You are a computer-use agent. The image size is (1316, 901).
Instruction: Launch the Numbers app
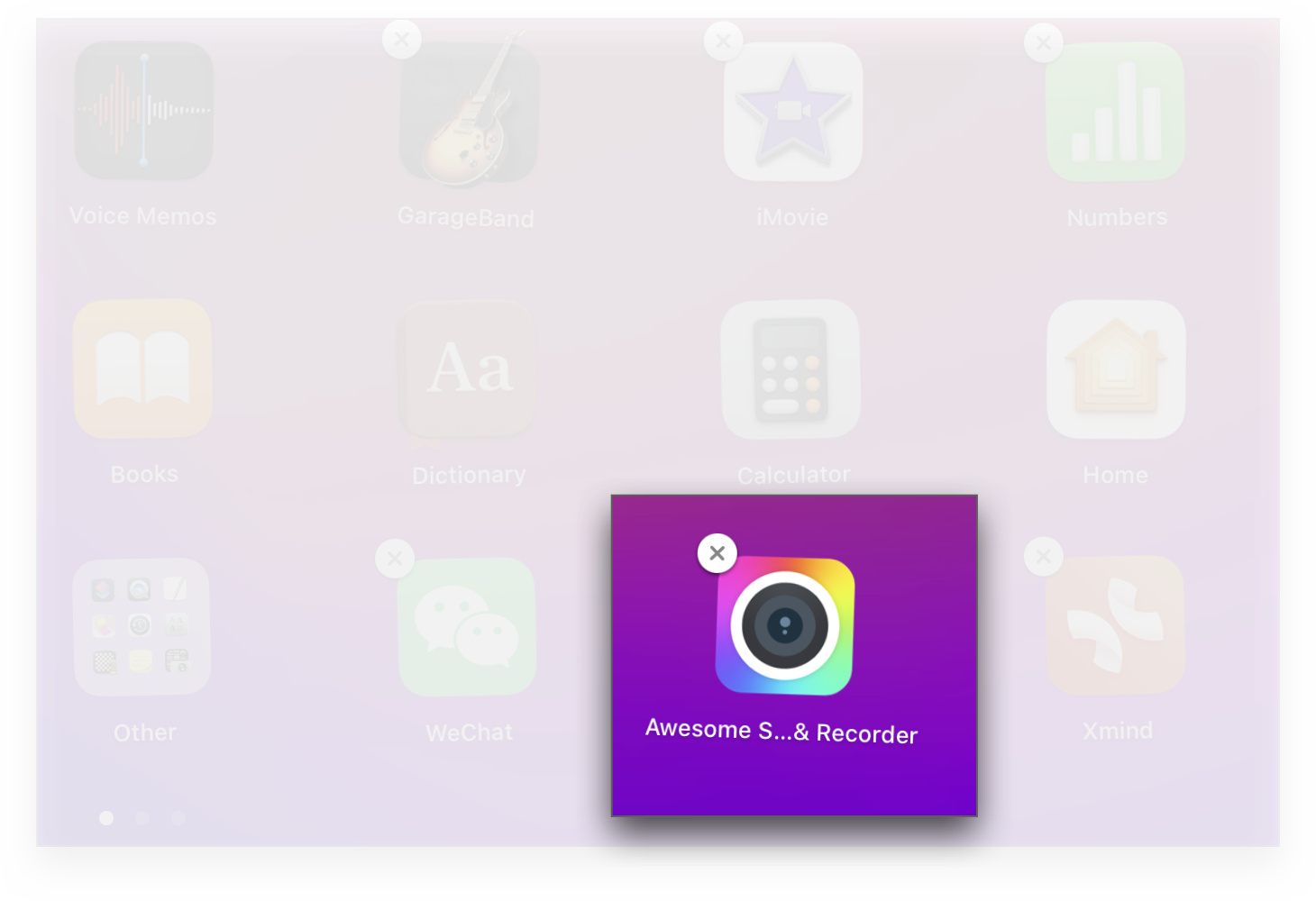coord(1116,112)
